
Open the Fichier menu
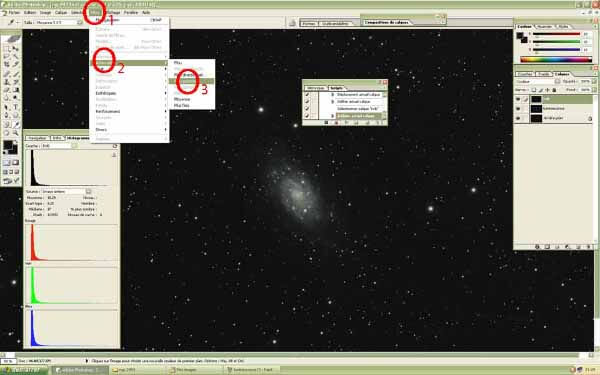[x=14, y=12]
